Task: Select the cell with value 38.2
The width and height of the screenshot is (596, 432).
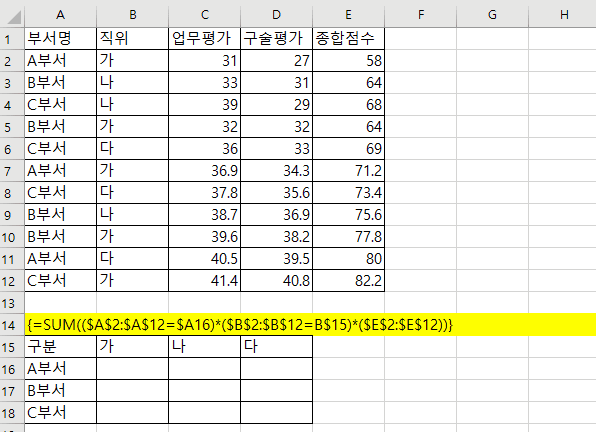Action: pyautogui.click(x=276, y=237)
